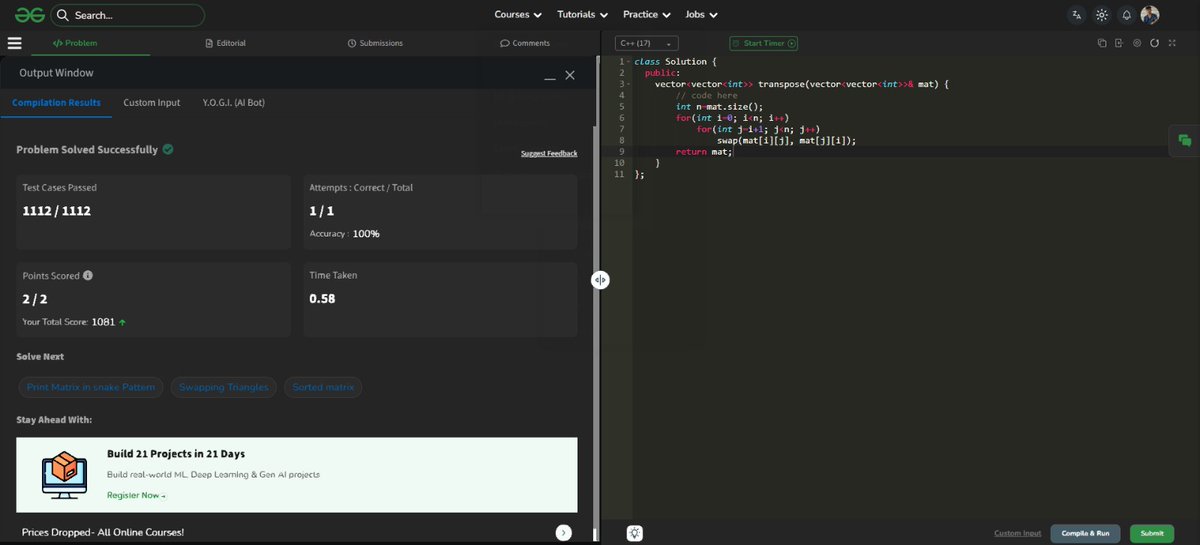The height and width of the screenshot is (545, 1200).
Task: Open the user profile avatar
Action: click(1150, 15)
